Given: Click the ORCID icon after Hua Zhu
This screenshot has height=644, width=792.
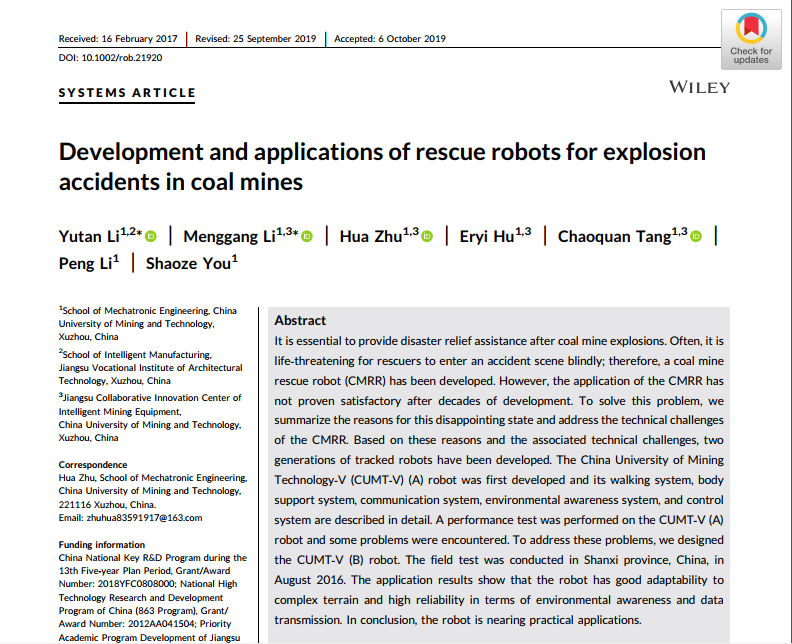Looking at the screenshot, I should pyautogui.click(x=426, y=237).
